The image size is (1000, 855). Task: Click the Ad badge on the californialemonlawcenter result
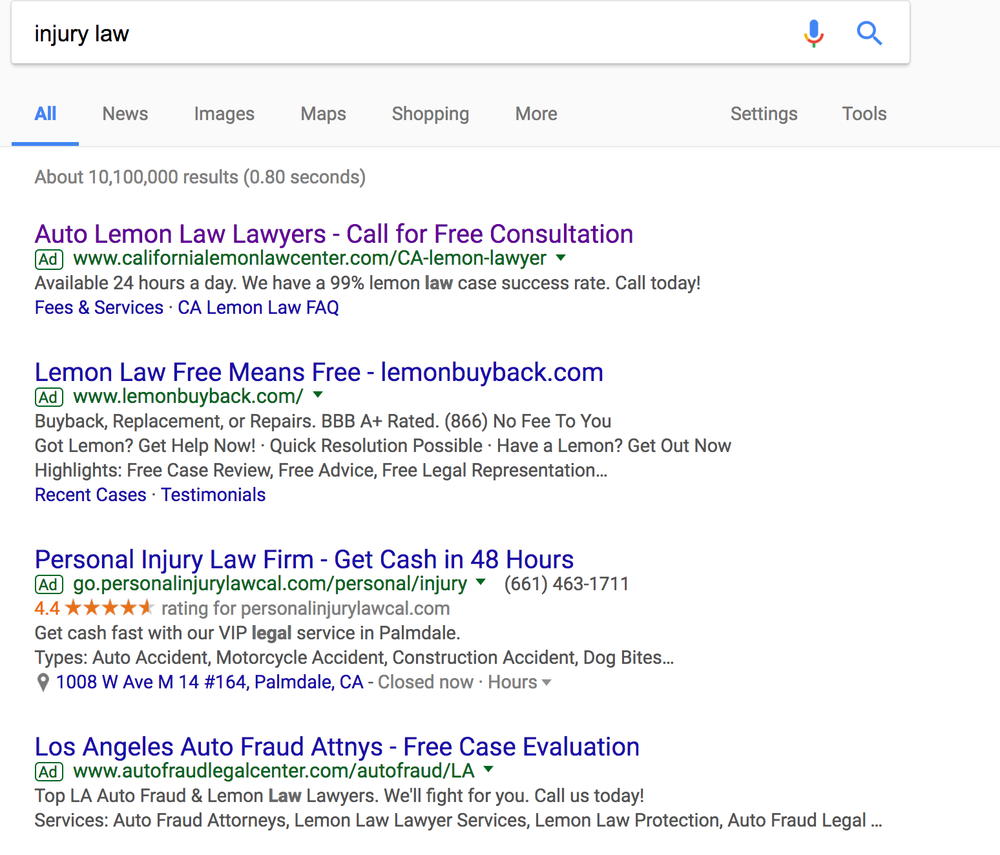click(x=48, y=259)
